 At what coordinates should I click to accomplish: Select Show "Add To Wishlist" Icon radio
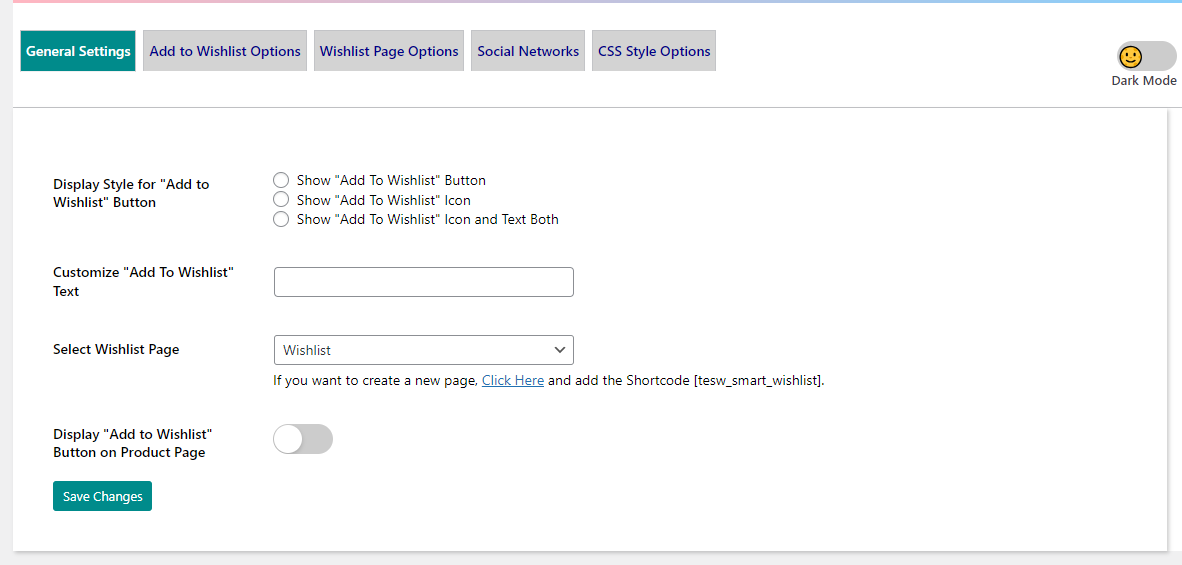pos(281,200)
